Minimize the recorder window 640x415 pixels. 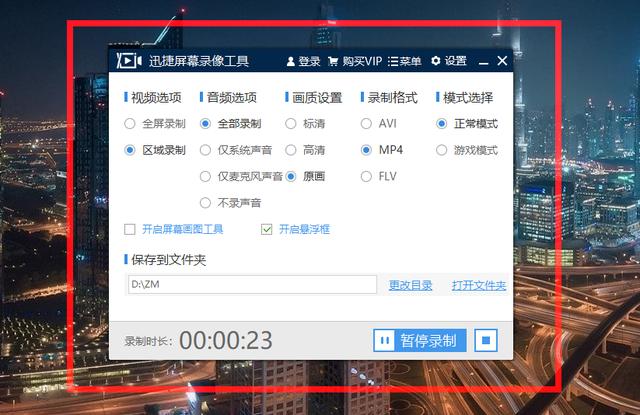pos(484,62)
